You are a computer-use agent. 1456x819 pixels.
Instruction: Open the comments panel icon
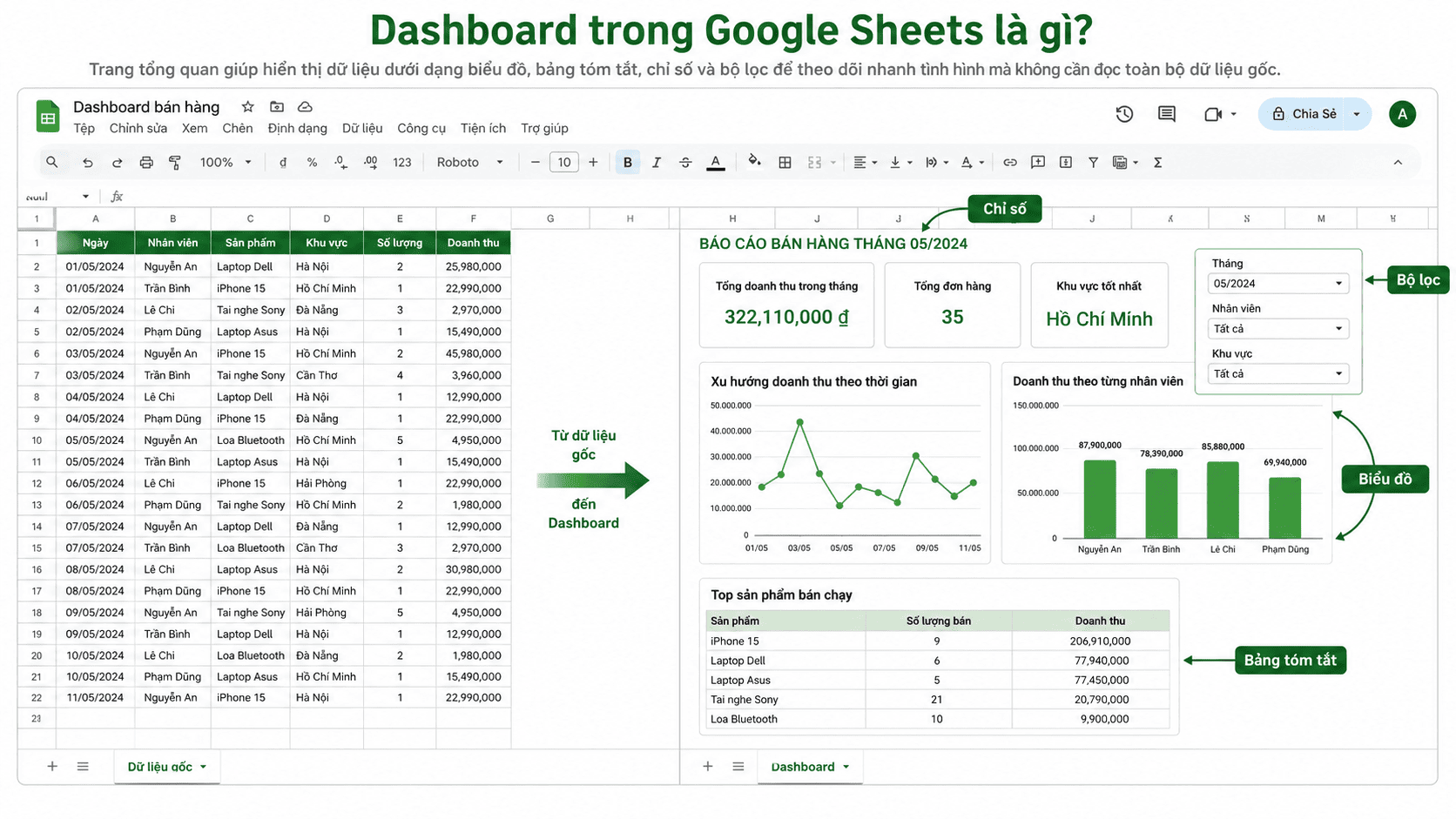tap(1167, 114)
